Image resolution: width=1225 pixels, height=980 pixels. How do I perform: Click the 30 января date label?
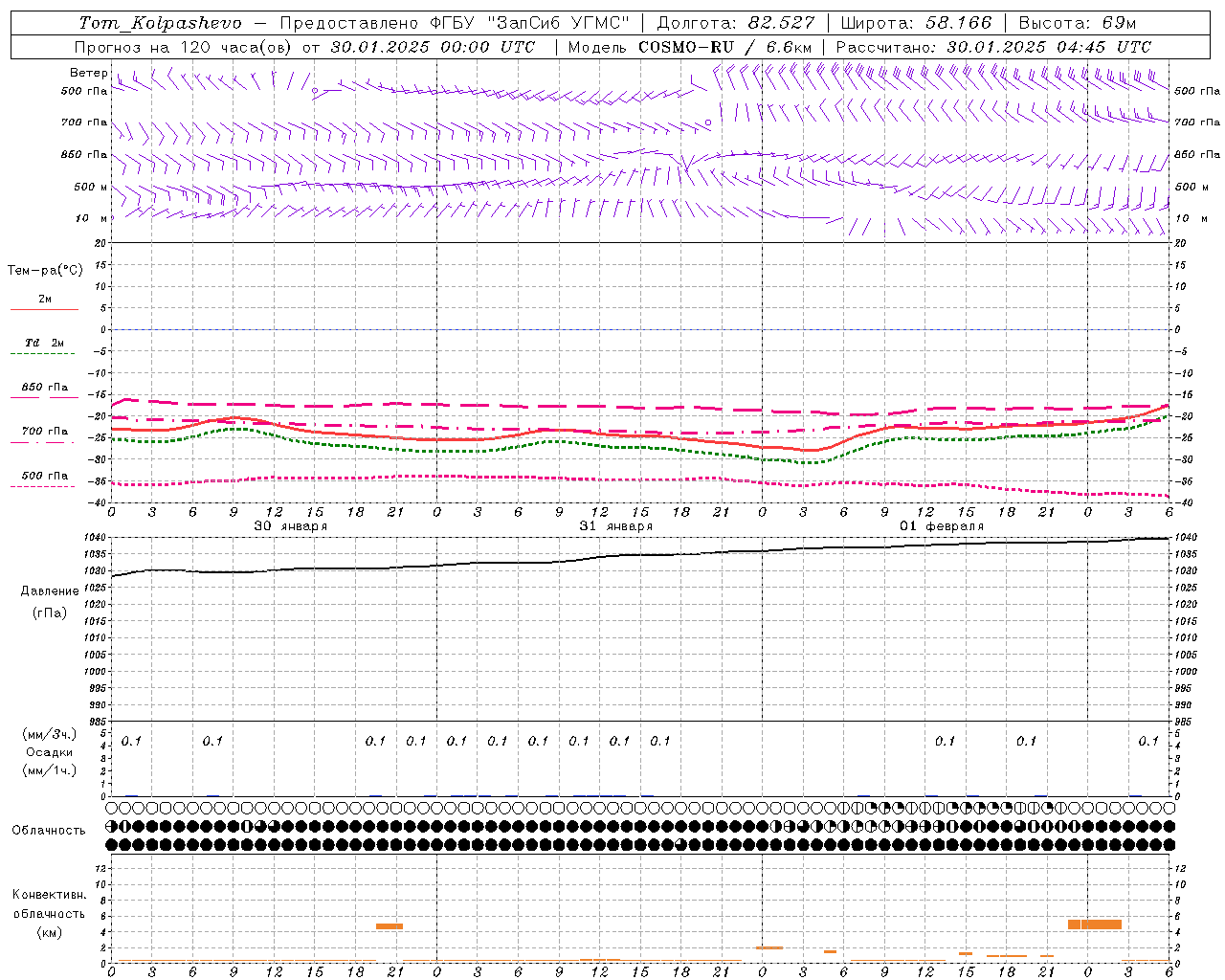pyautogui.click(x=290, y=526)
